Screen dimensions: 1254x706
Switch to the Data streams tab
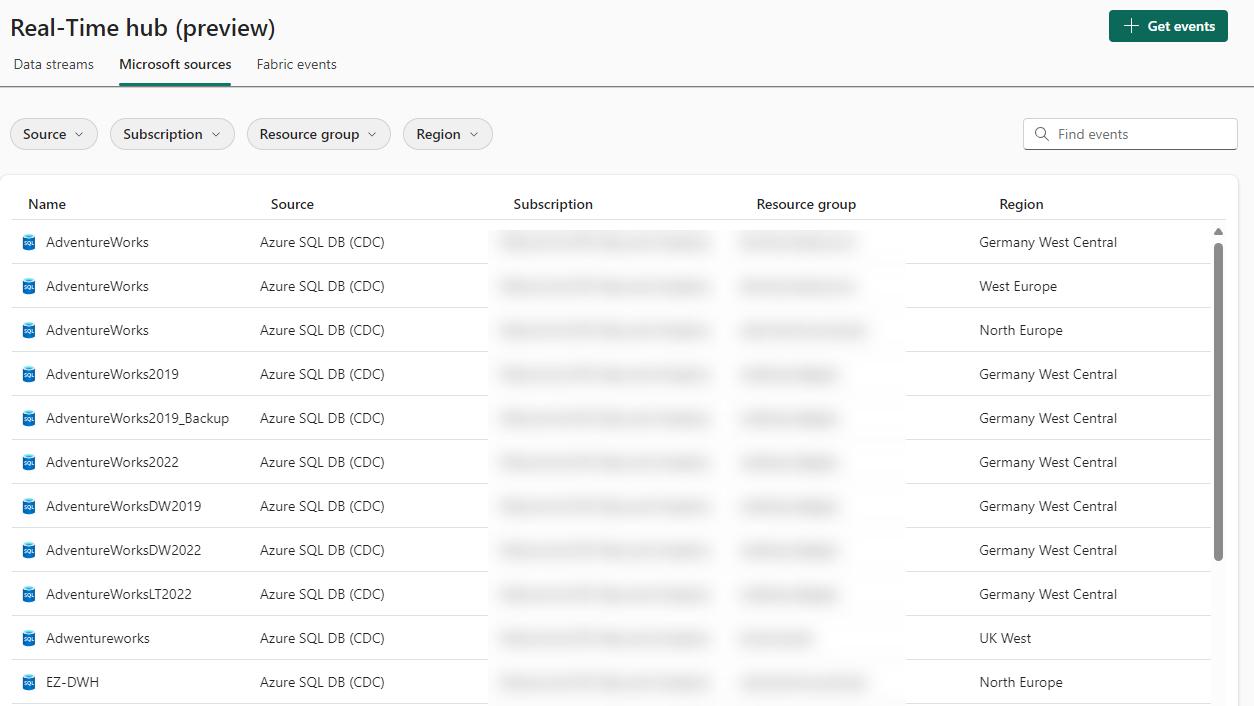53,63
